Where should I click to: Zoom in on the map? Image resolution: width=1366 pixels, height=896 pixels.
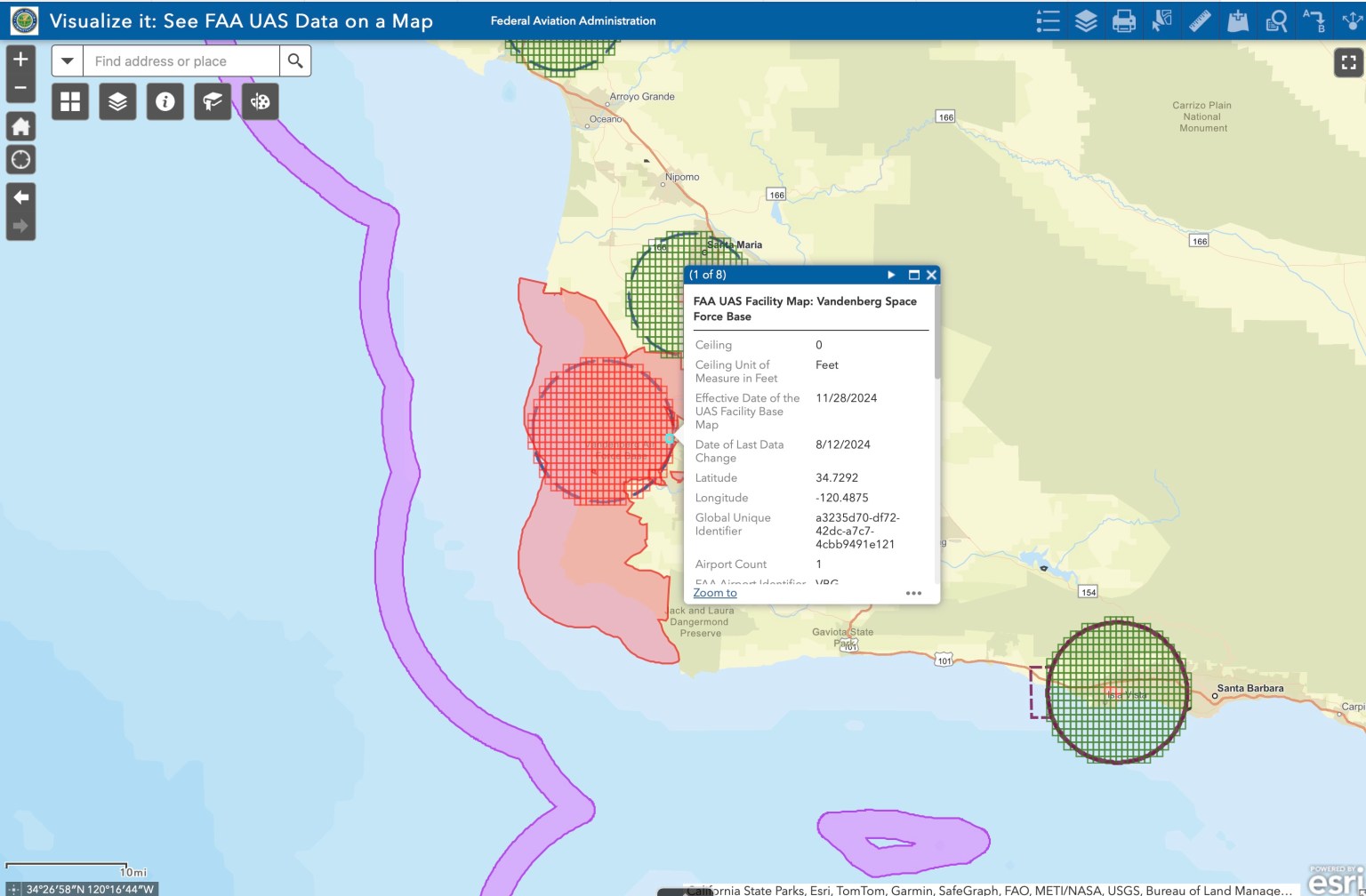tap(20, 60)
